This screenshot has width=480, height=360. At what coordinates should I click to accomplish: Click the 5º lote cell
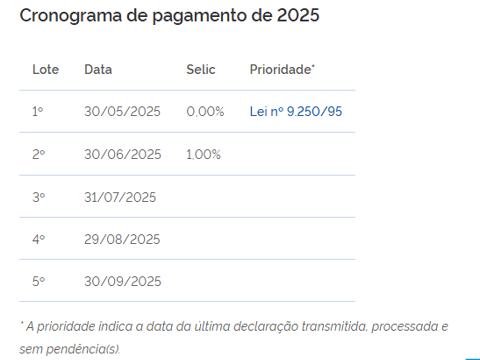tap(39, 281)
